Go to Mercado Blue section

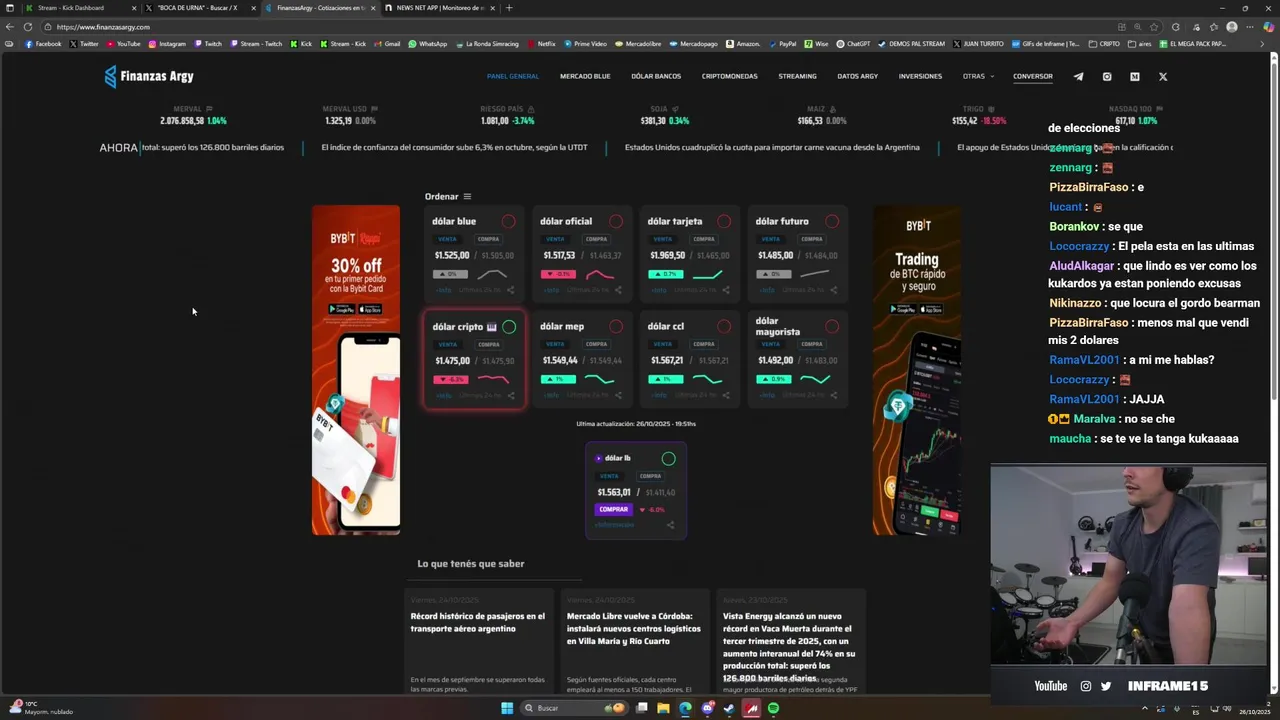585,76
